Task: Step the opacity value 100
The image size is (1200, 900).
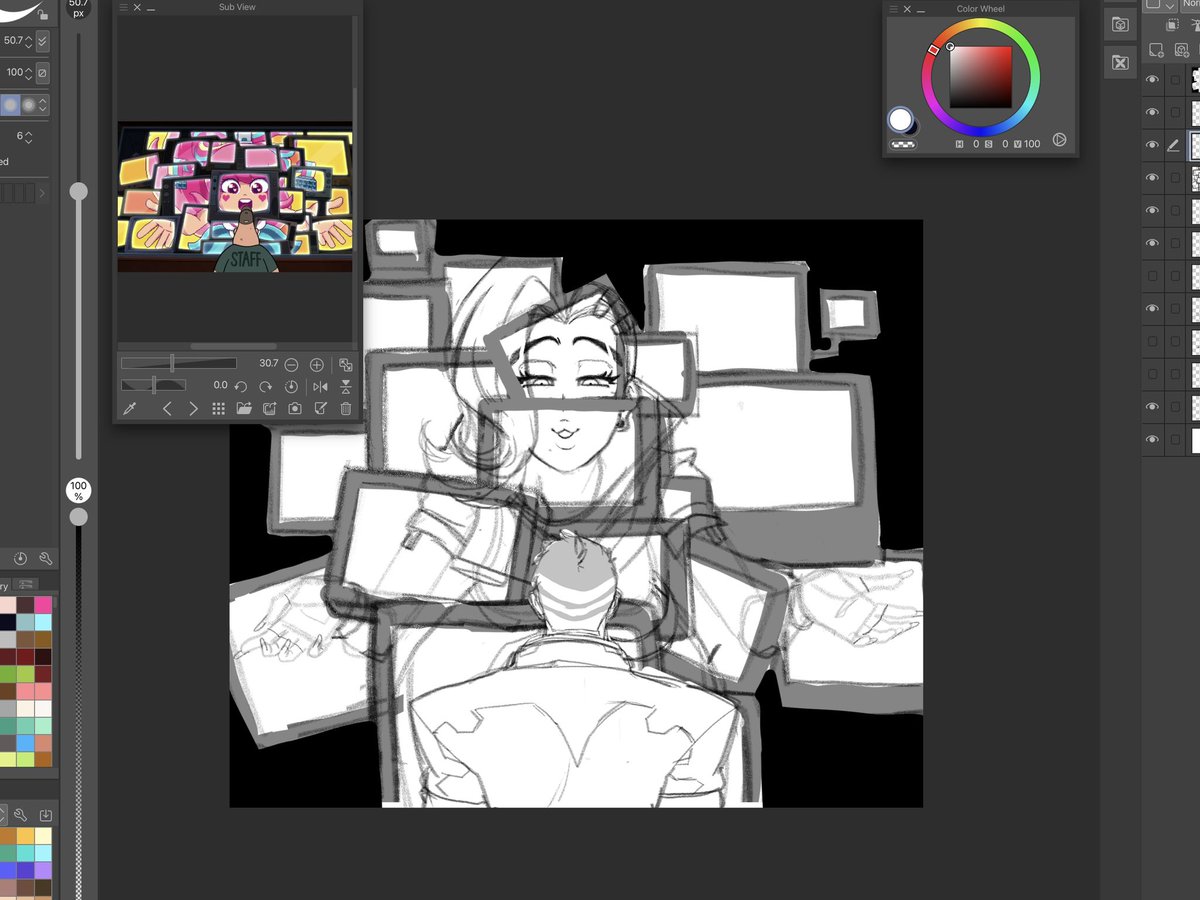Action: (x=28, y=73)
